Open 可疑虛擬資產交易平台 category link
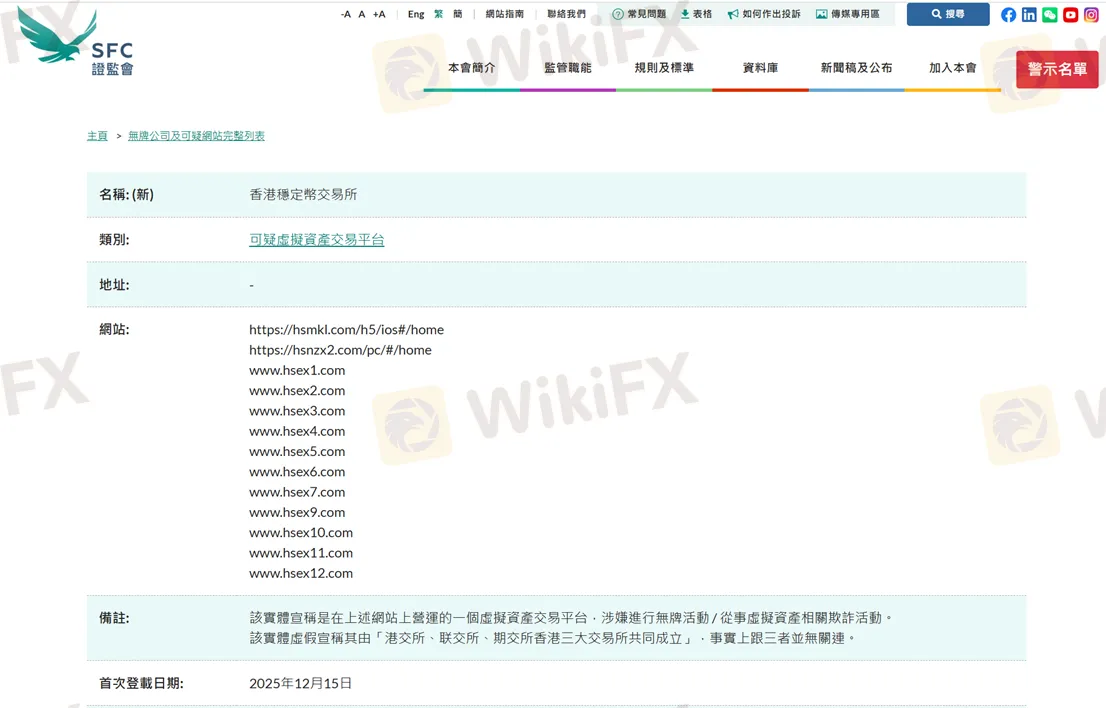Viewport: 1106px width, 708px height. tap(317, 240)
